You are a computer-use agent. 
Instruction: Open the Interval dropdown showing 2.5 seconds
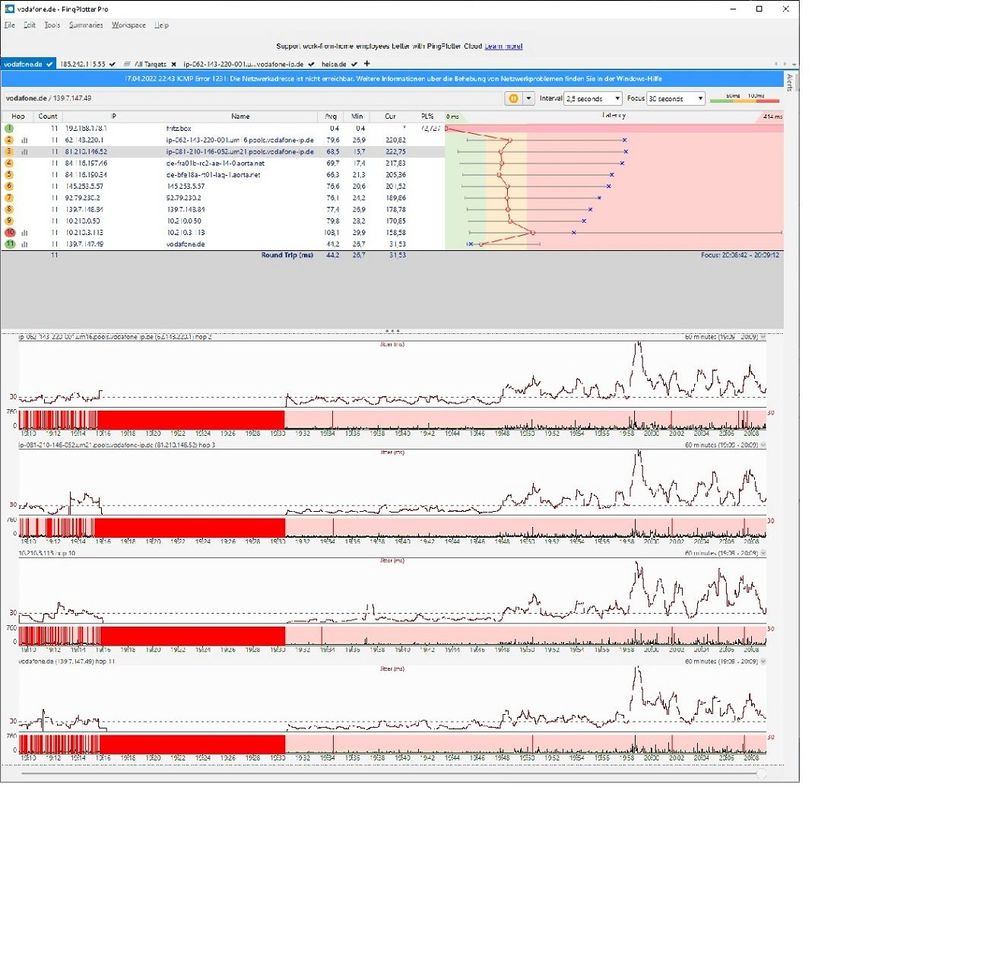pos(593,99)
